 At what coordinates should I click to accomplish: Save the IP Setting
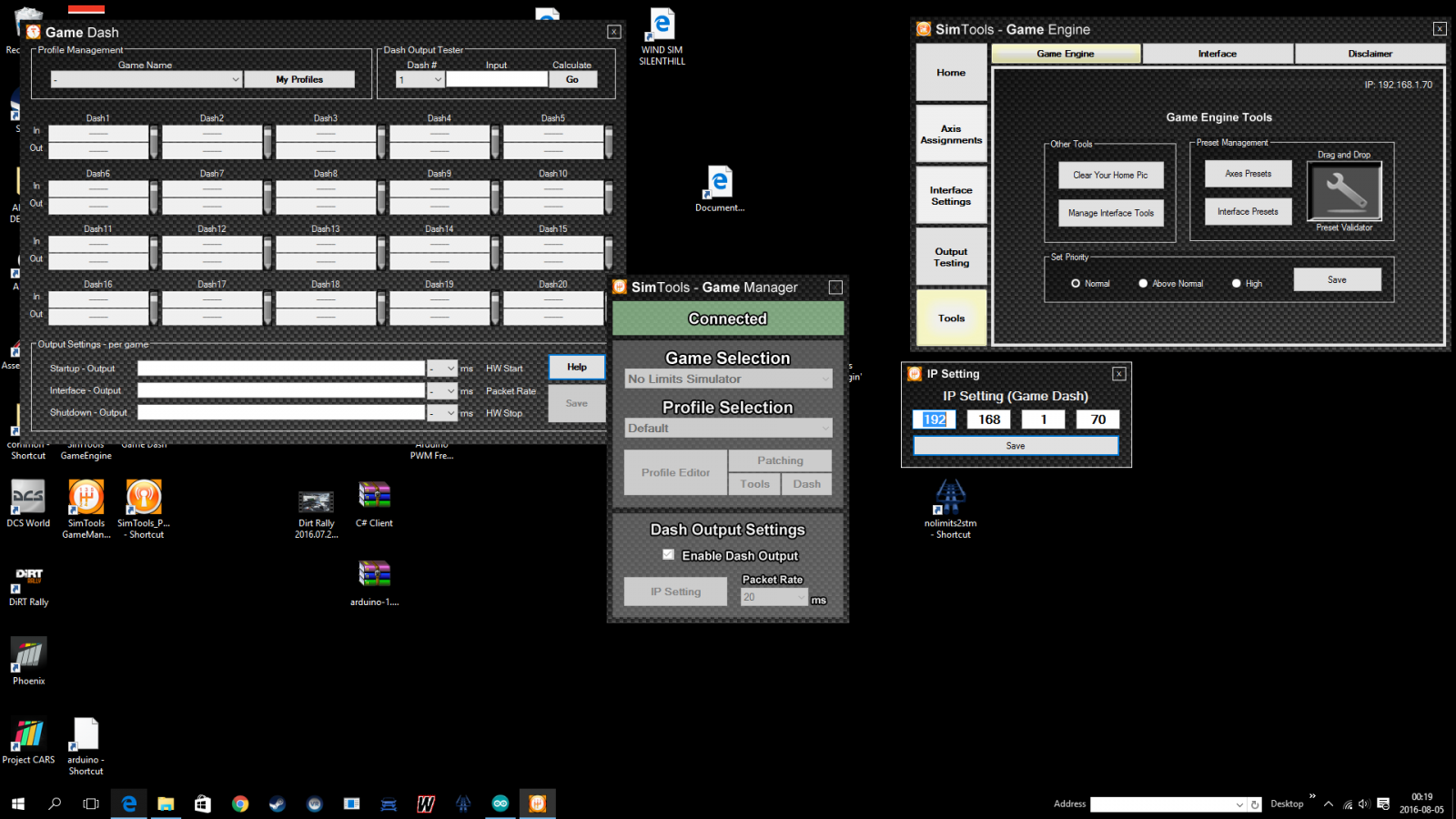(1016, 446)
